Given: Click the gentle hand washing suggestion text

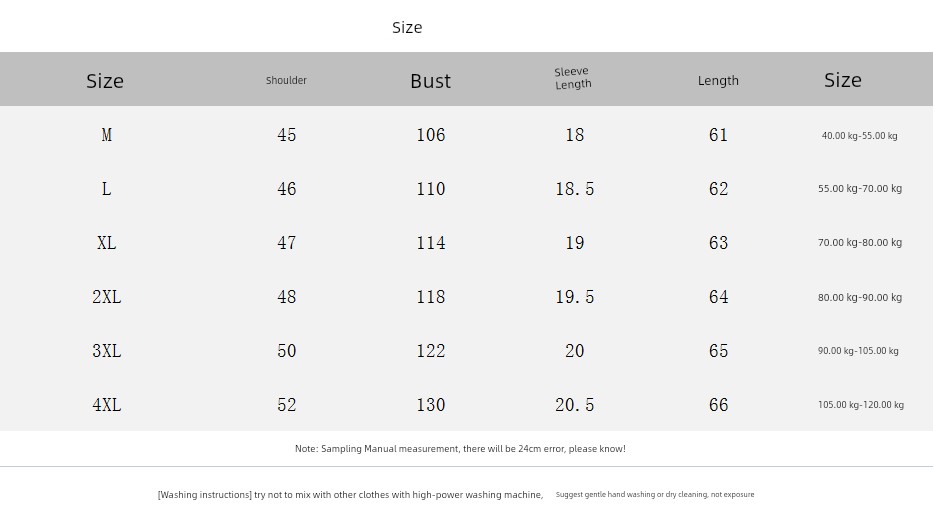Looking at the screenshot, I should (655, 495).
